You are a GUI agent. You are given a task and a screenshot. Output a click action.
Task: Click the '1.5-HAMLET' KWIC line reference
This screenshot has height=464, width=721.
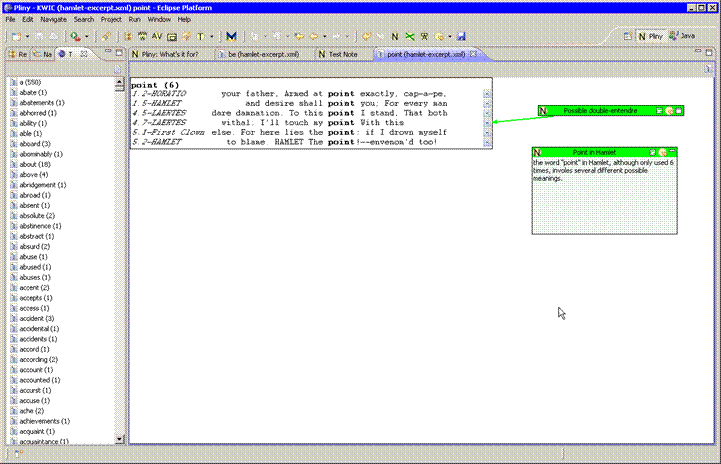coord(157,103)
